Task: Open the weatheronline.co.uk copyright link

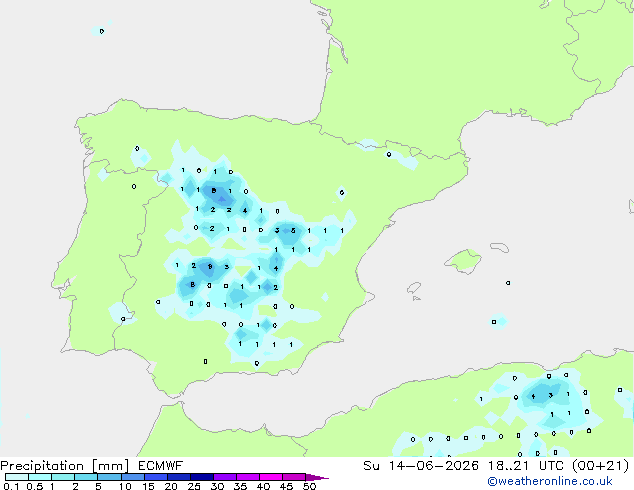Action: coord(550,481)
